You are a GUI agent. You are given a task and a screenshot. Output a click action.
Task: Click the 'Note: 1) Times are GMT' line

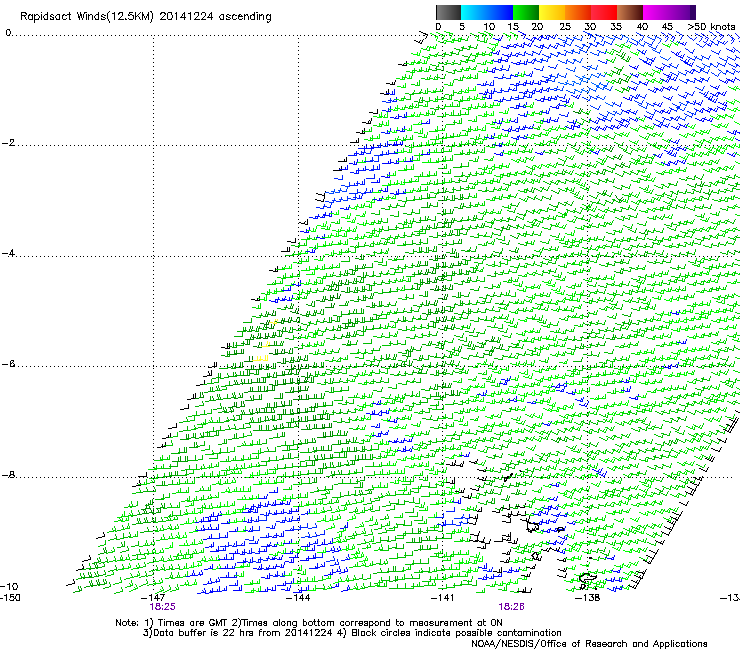point(309,623)
